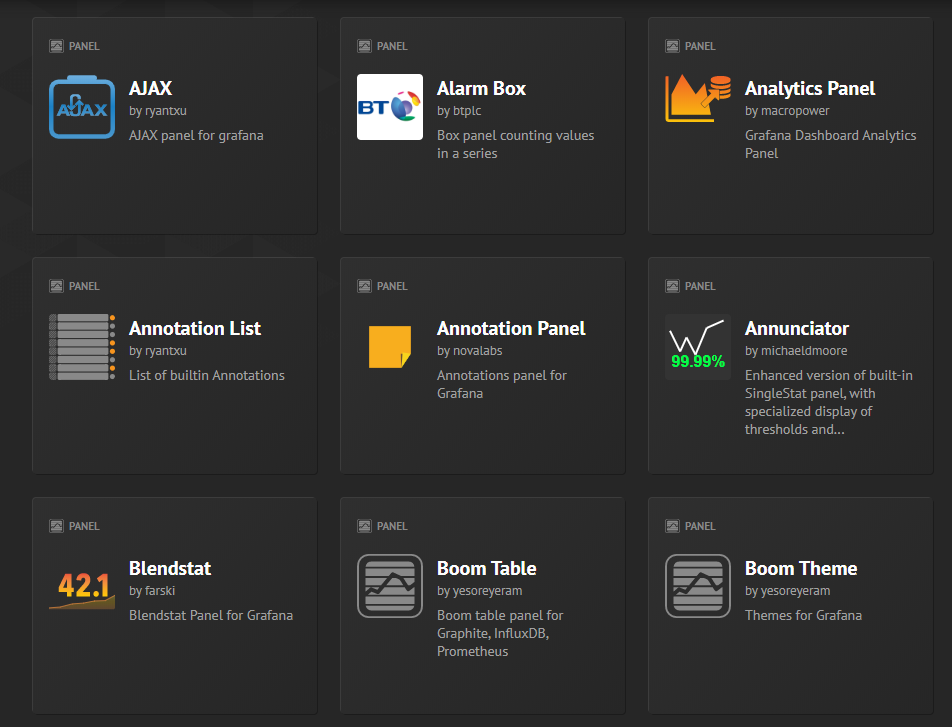The width and height of the screenshot is (952, 727).
Task: Click the small panel type icon on Annunciator card
Action: (x=672, y=286)
